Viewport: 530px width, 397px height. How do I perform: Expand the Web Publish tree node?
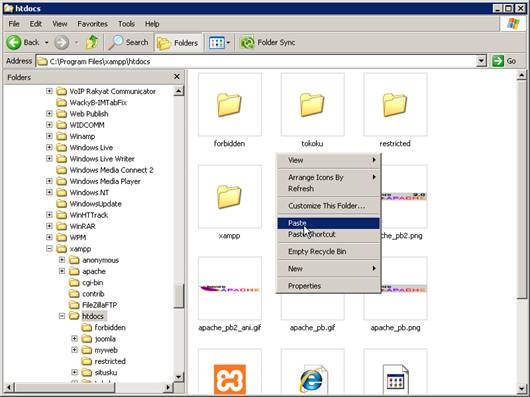coord(49,114)
